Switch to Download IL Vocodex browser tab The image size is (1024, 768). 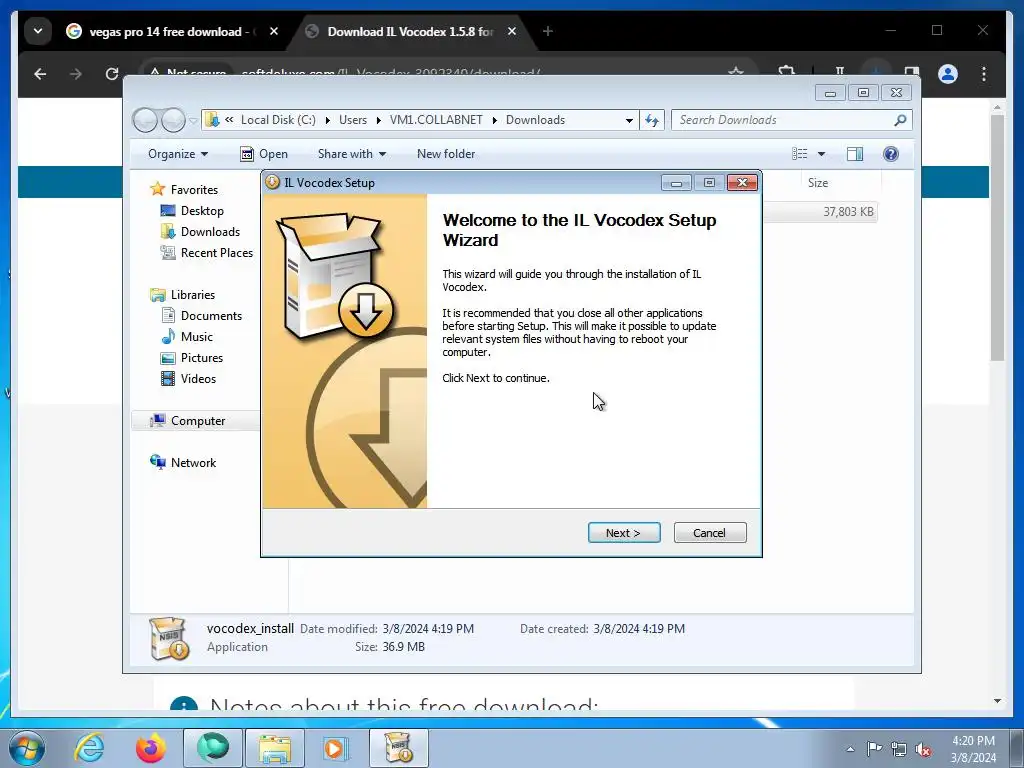[x=409, y=31]
